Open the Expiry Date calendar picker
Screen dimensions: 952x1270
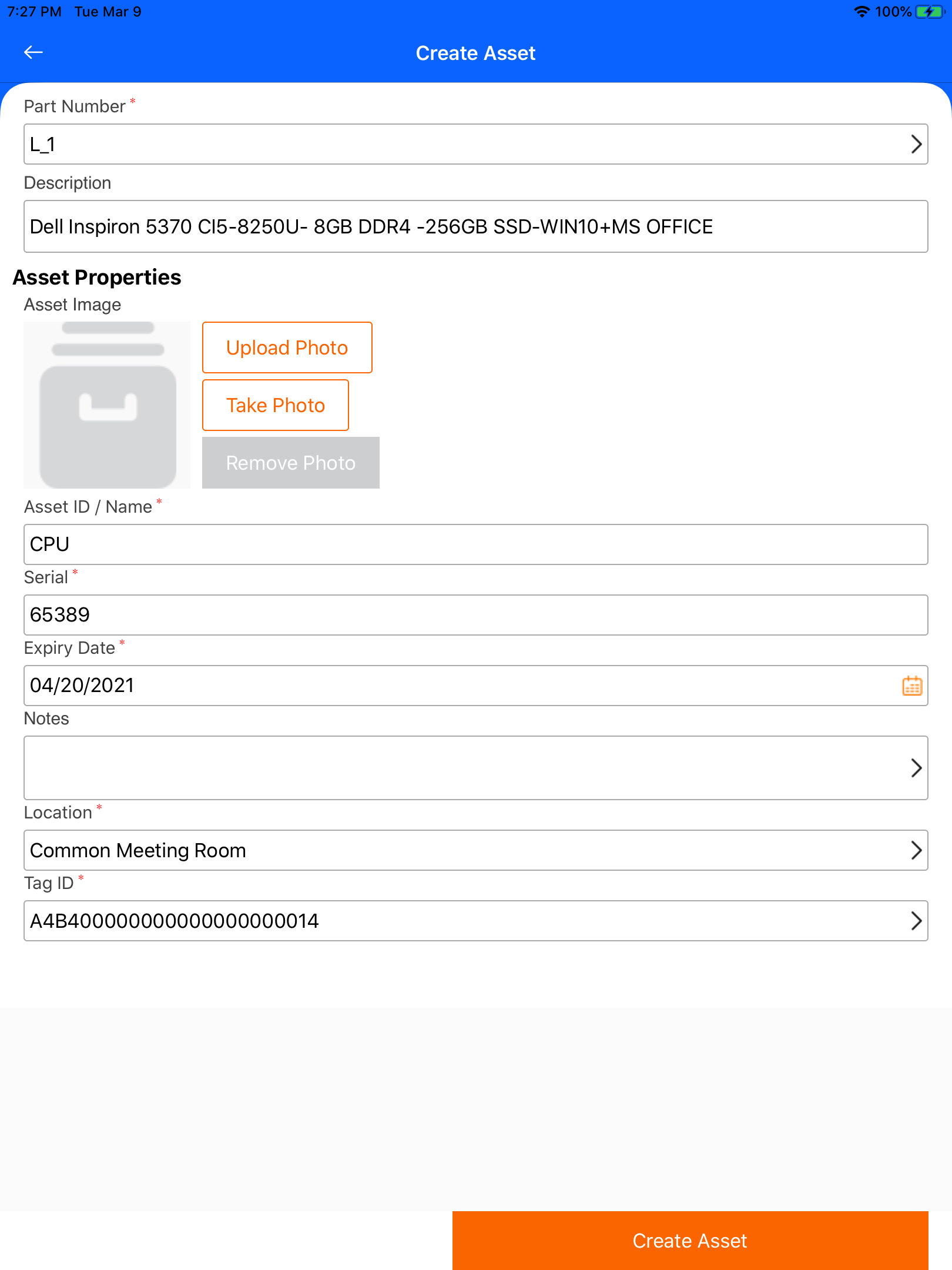911,686
